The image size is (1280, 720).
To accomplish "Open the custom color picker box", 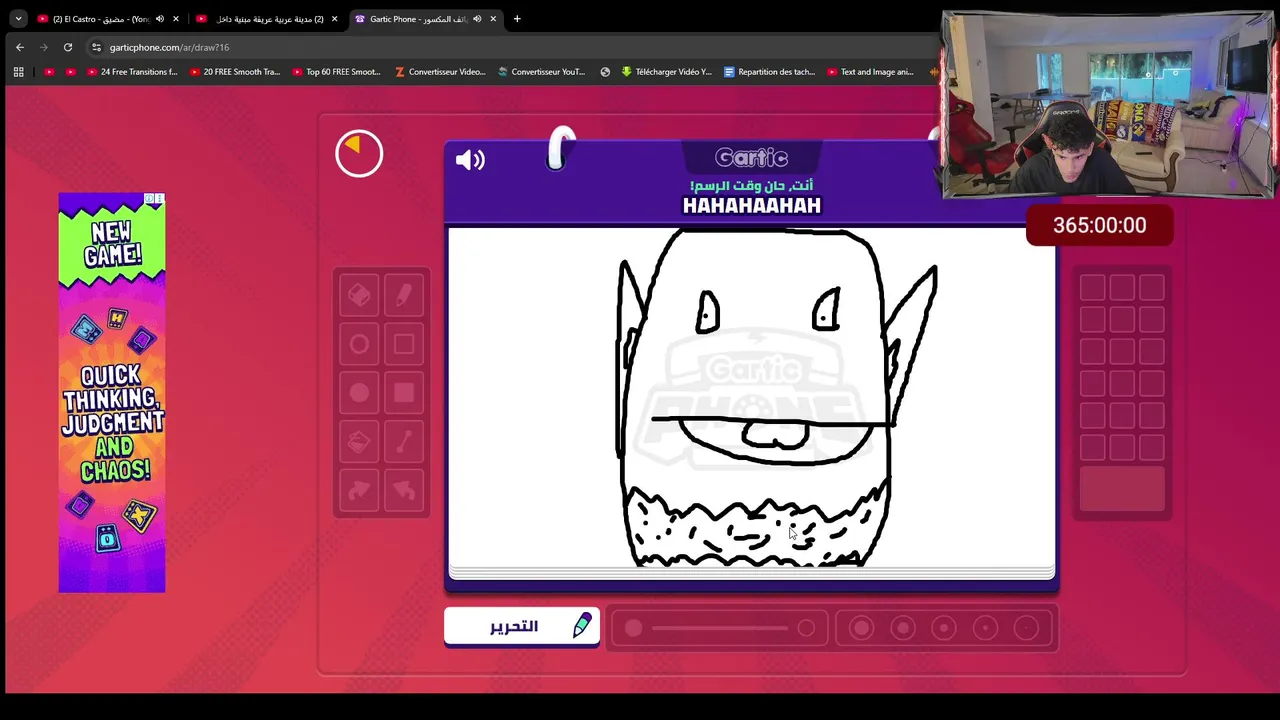I will coord(1122,489).
